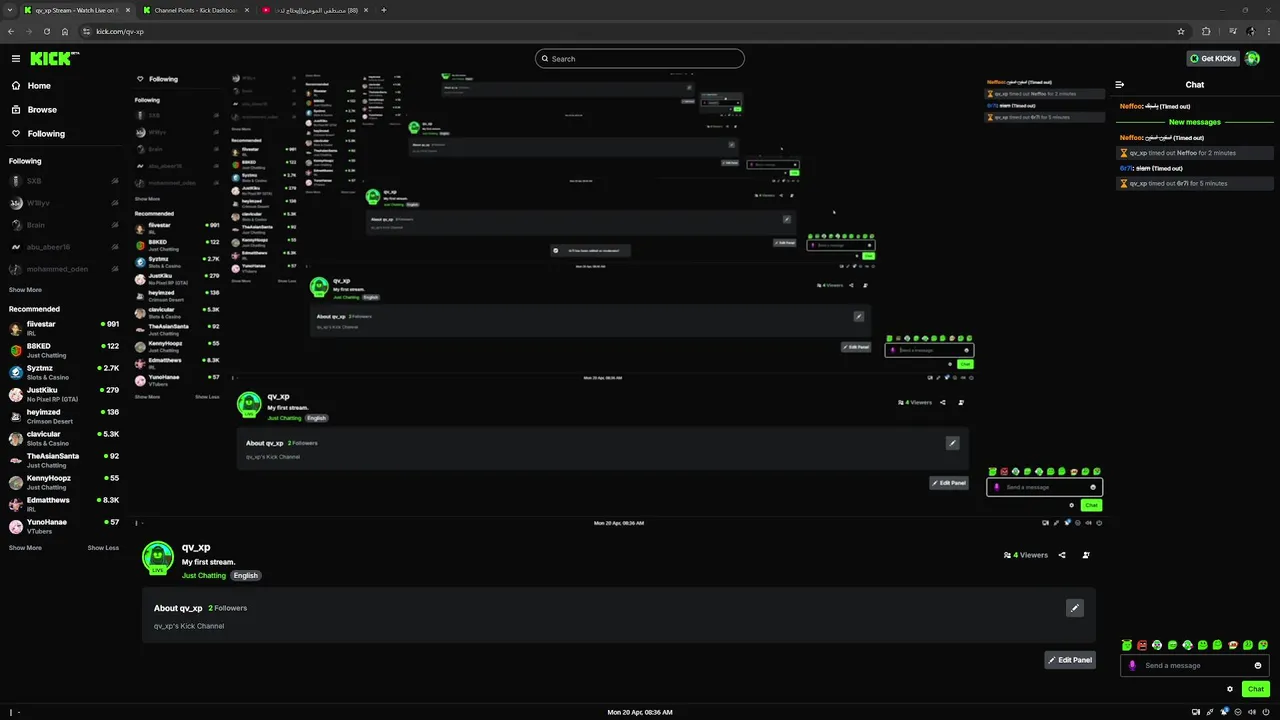The image size is (1280, 720).
Task: Click the user icon right of share
Action: (1086, 555)
